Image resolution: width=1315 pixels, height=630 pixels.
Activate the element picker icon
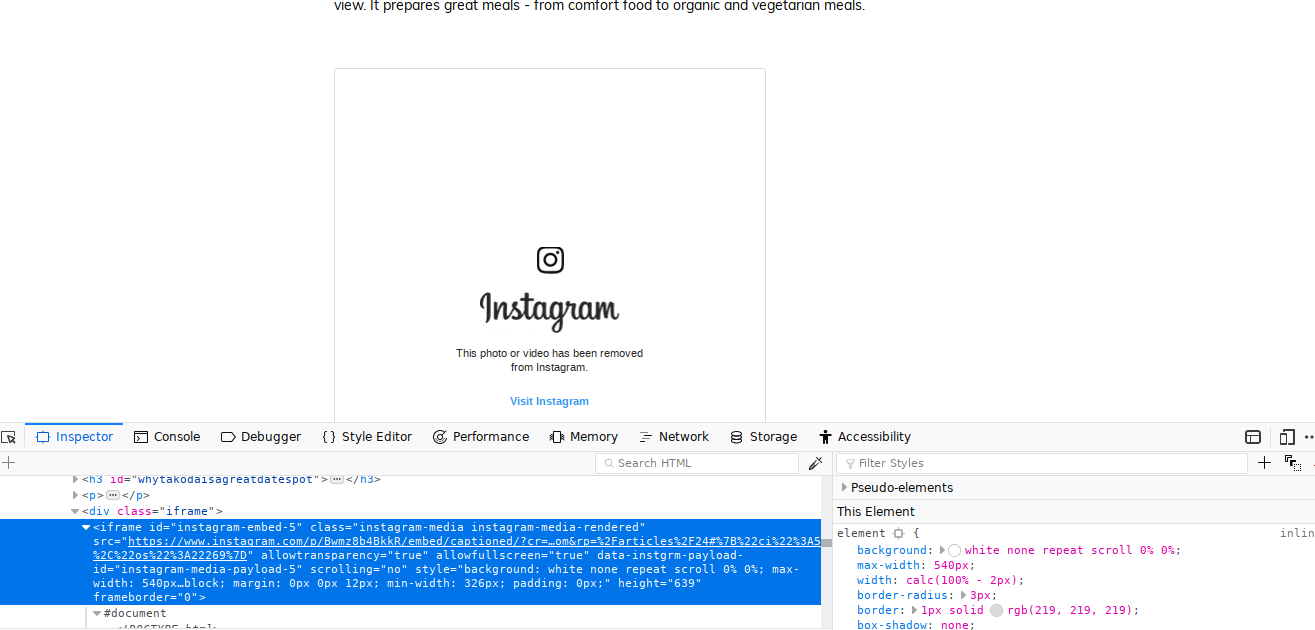pos(9,437)
